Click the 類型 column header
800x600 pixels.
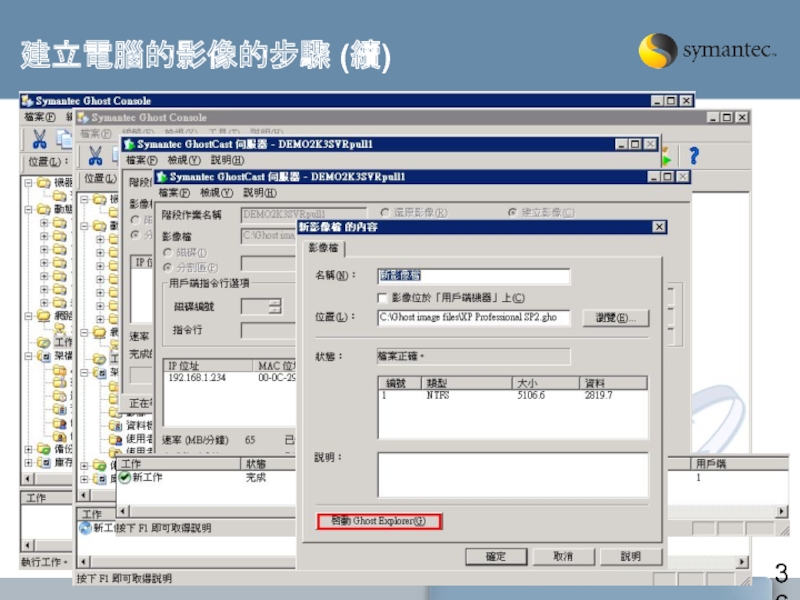(x=466, y=383)
